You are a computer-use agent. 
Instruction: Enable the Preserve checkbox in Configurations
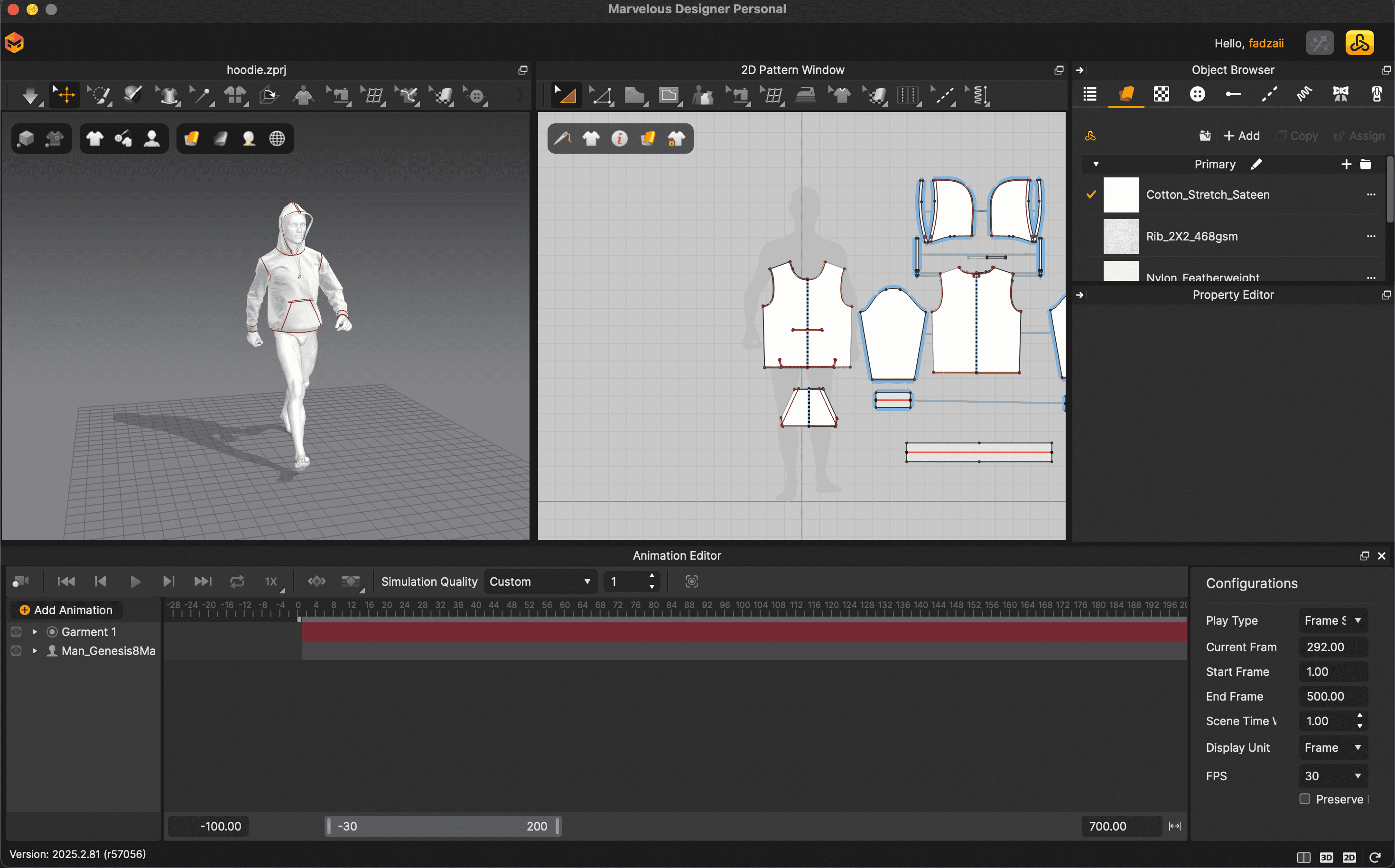click(x=1304, y=799)
